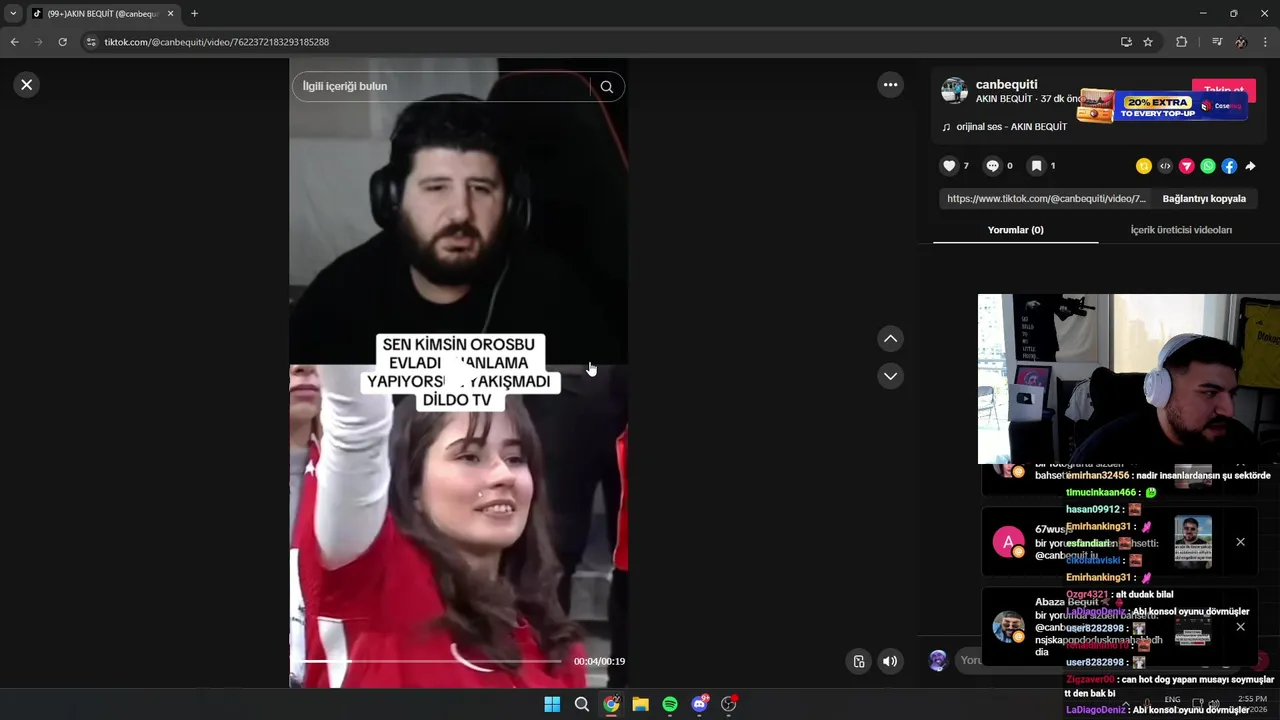Viewport: 1280px width, 720px height.
Task: Switch to 'Yorumlar (0)' tab
Action: coord(1015,230)
